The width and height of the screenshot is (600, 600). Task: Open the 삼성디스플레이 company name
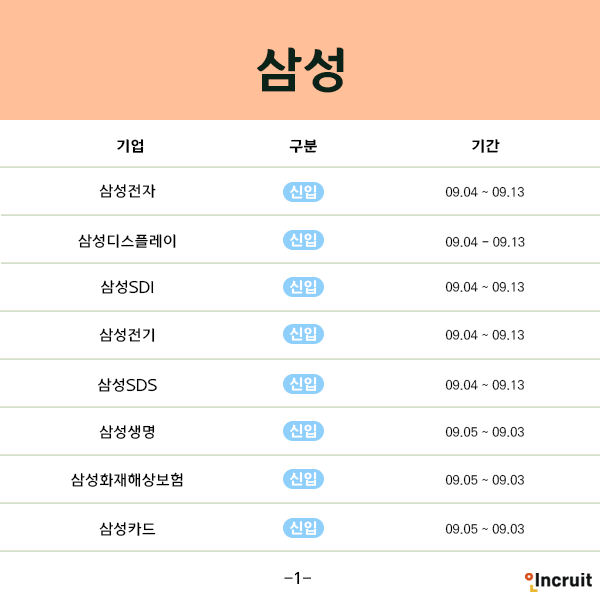coord(127,241)
